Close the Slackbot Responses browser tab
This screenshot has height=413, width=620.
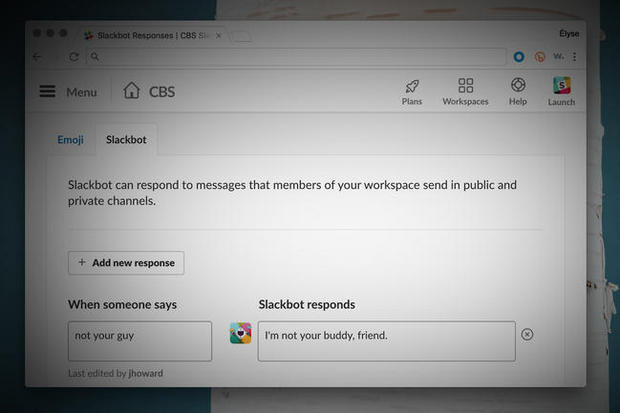click(218, 36)
